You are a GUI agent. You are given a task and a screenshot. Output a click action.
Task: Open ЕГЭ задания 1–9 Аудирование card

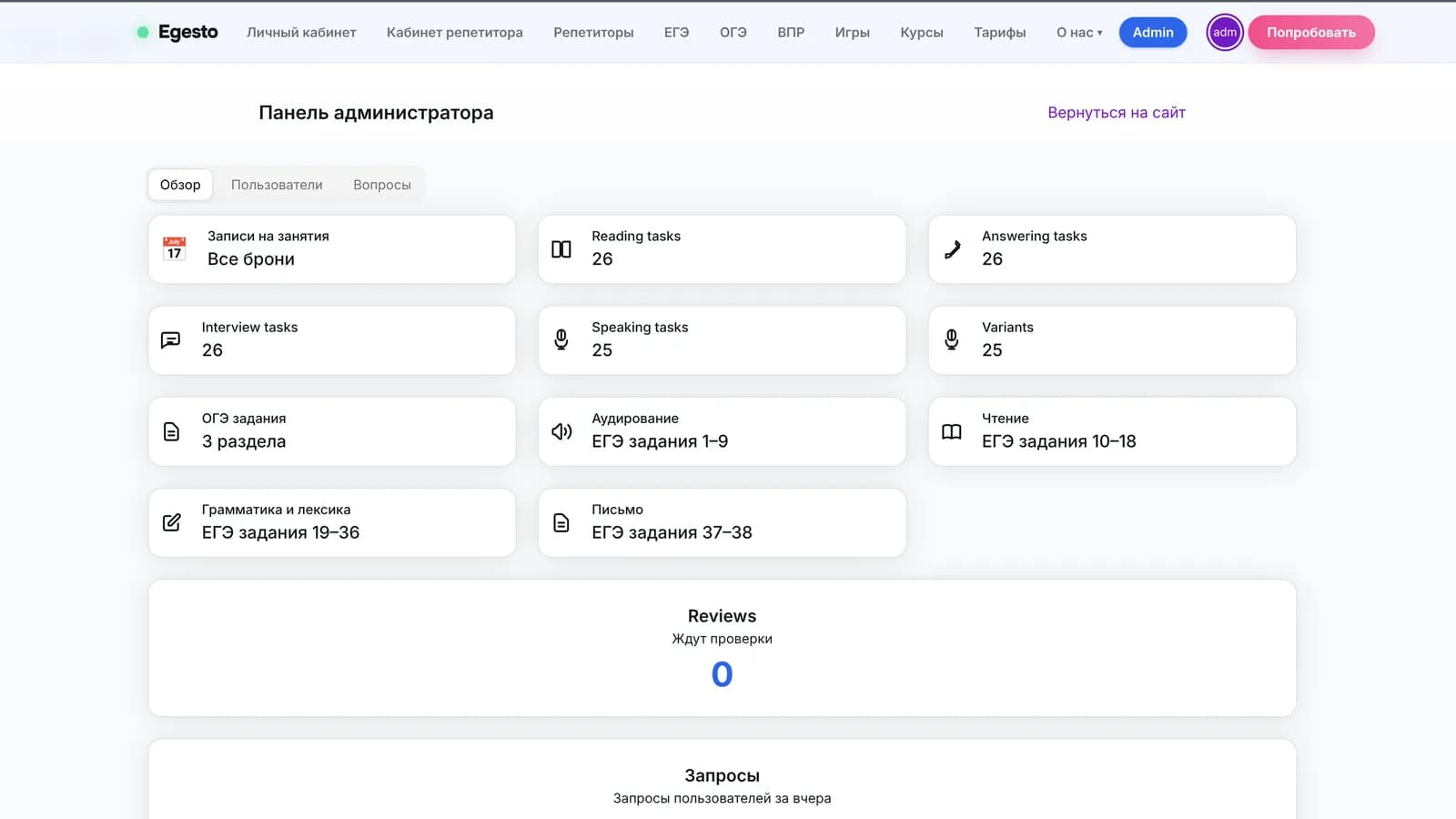coord(722,431)
